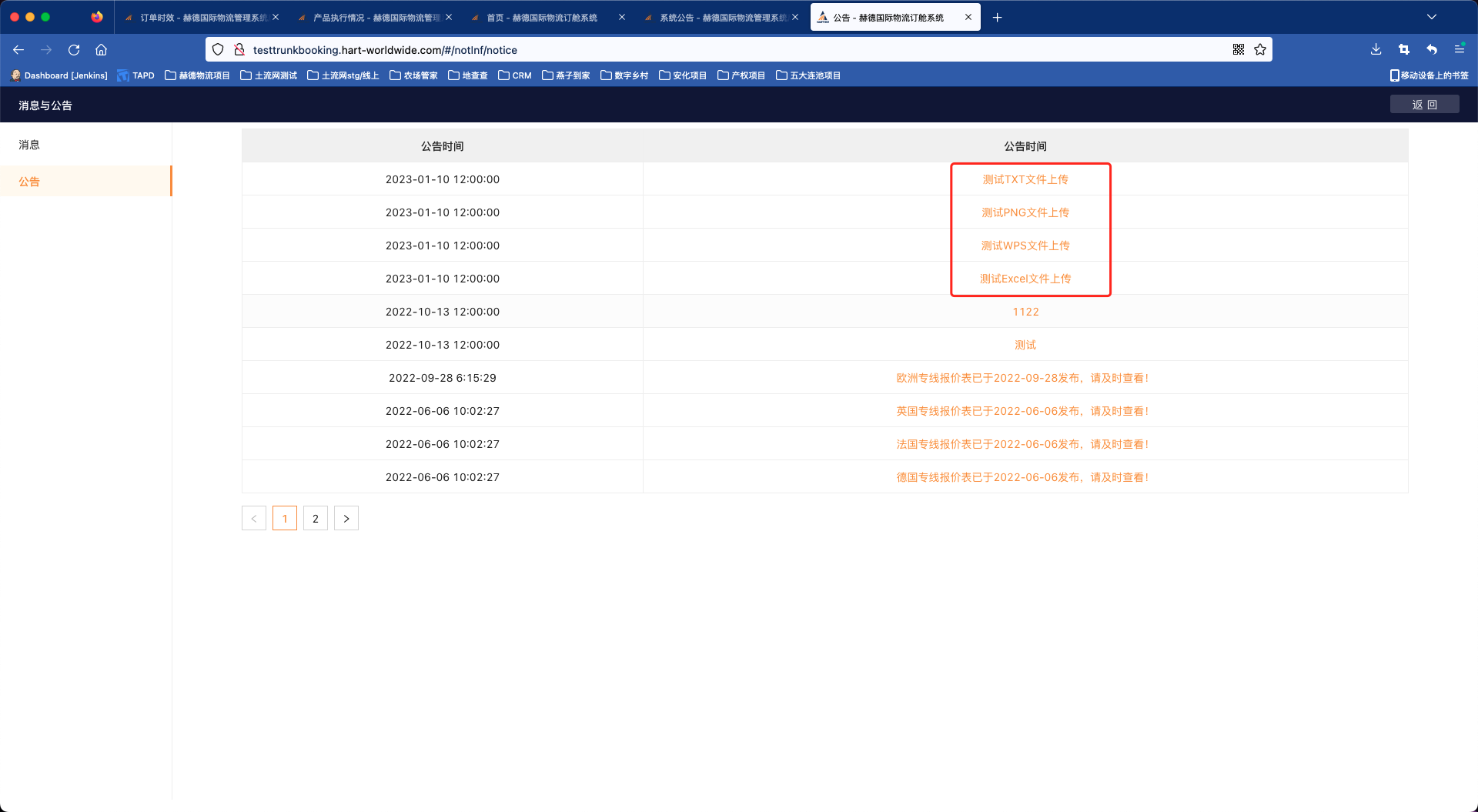
Task: Expand the tab list chevron dropdown
Action: (1431, 17)
